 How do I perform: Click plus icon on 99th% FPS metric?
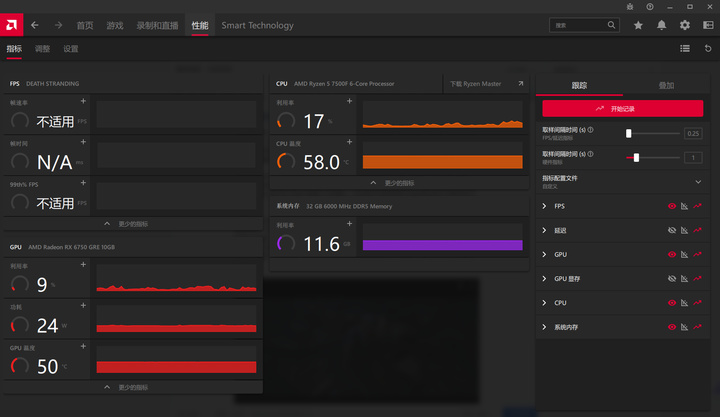click(x=83, y=183)
